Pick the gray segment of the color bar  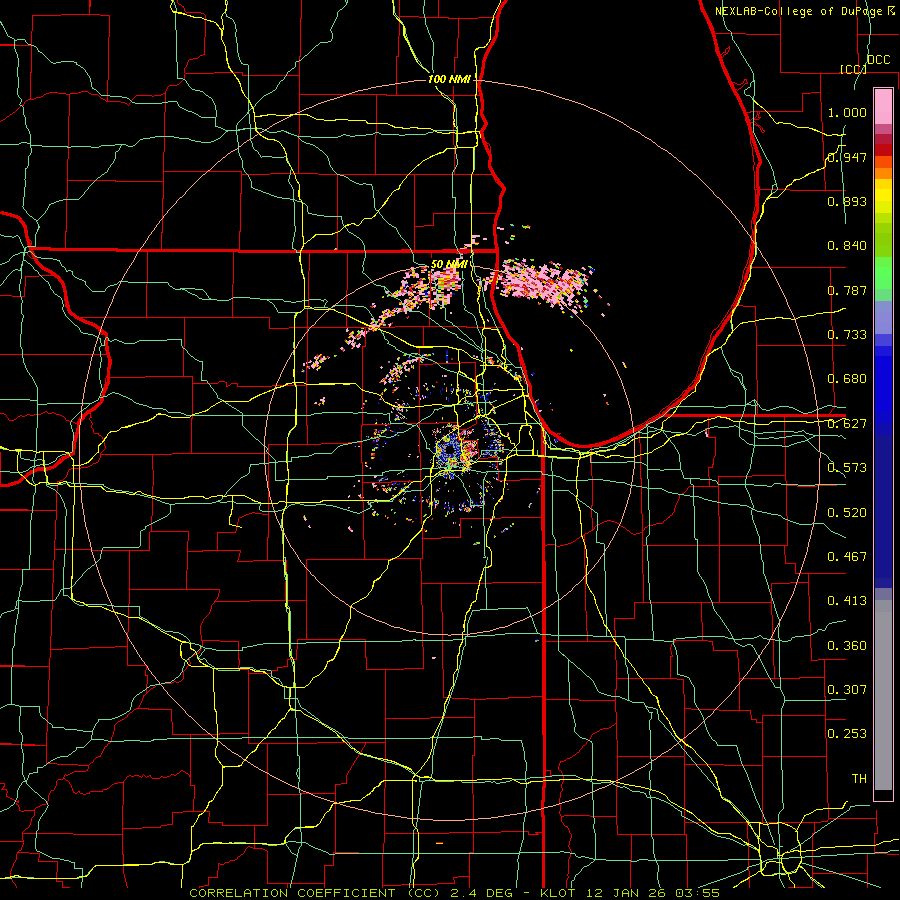tap(883, 695)
